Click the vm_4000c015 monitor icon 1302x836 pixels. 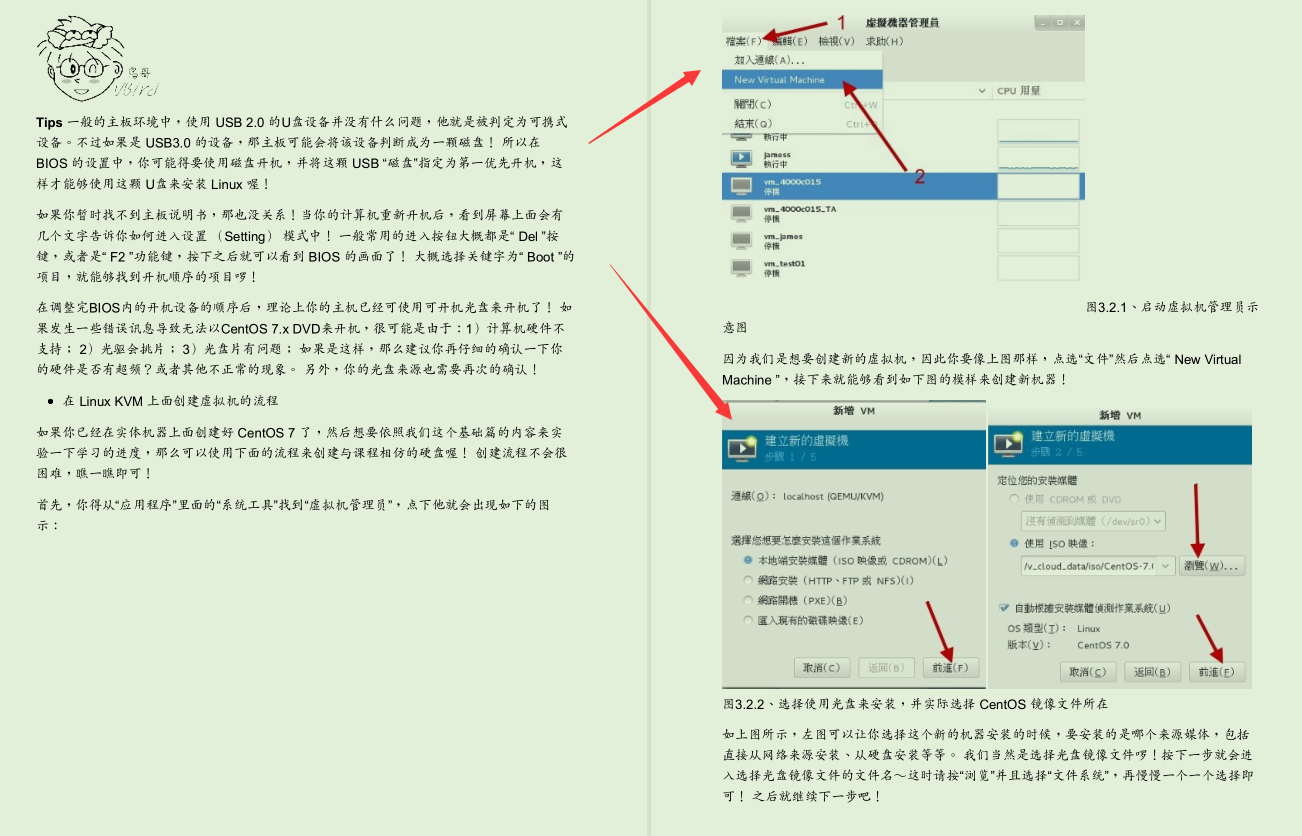tap(741, 186)
